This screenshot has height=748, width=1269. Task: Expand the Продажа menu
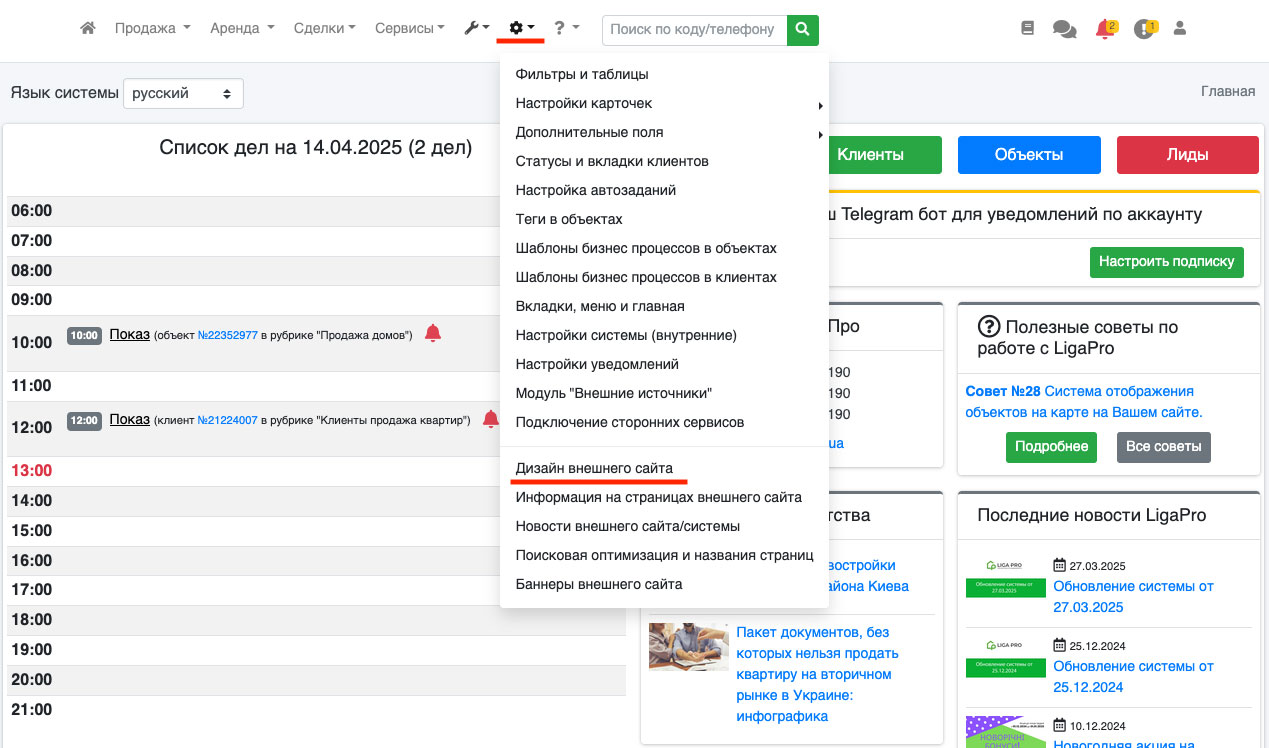pos(152,29)
